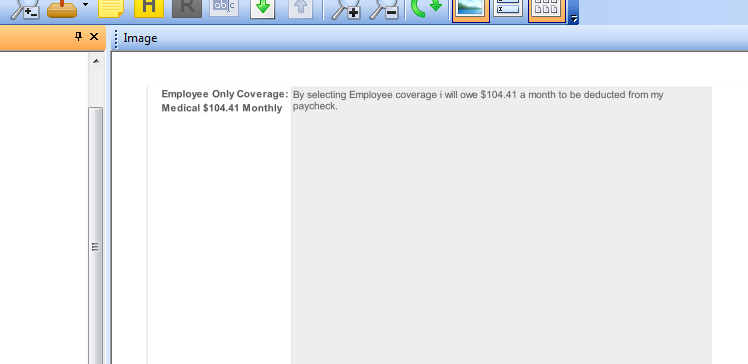
Task: Click the zoom plus/minus magnifier tool
Action: pos(25,9)
